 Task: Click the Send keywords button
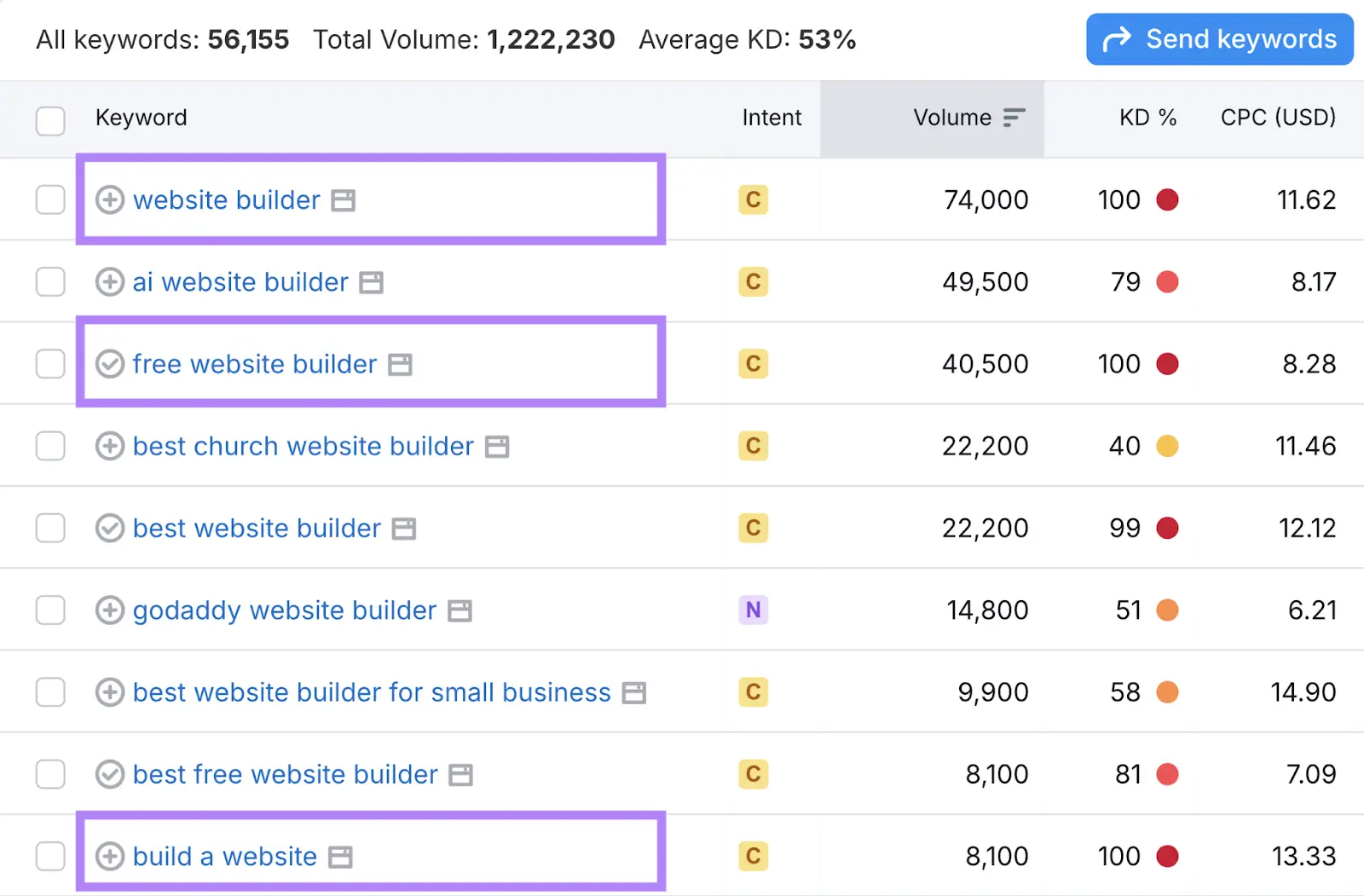1218,39
